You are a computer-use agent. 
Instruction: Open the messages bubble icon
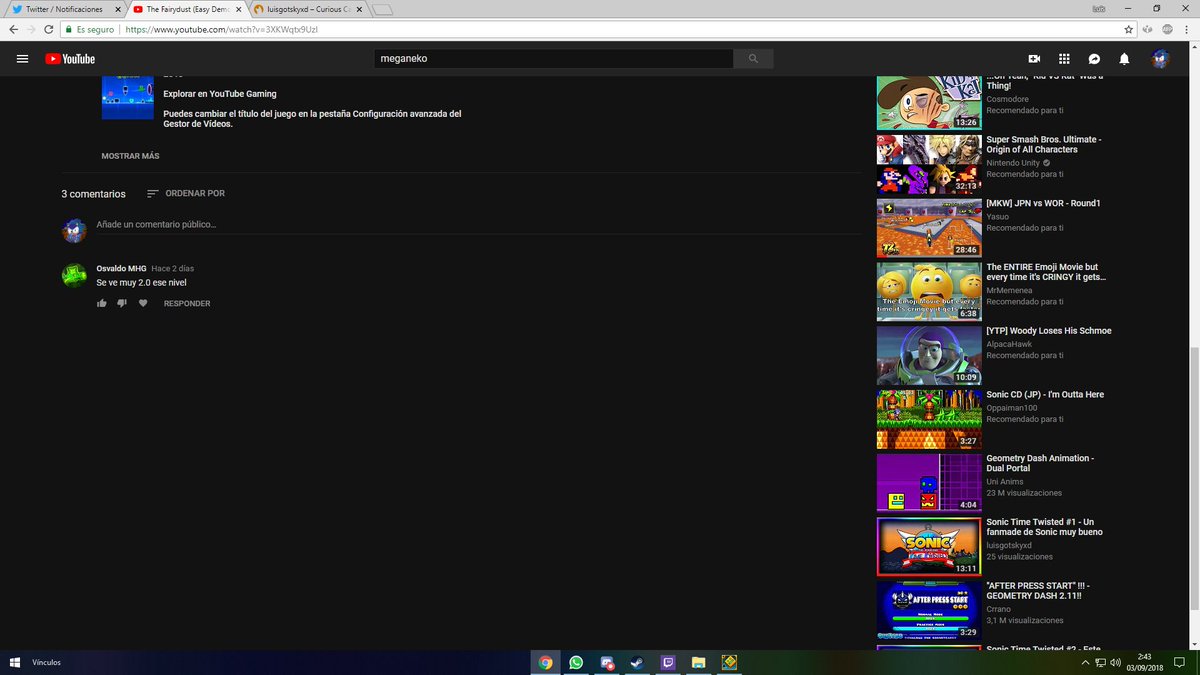click(x=1094, y=59)
